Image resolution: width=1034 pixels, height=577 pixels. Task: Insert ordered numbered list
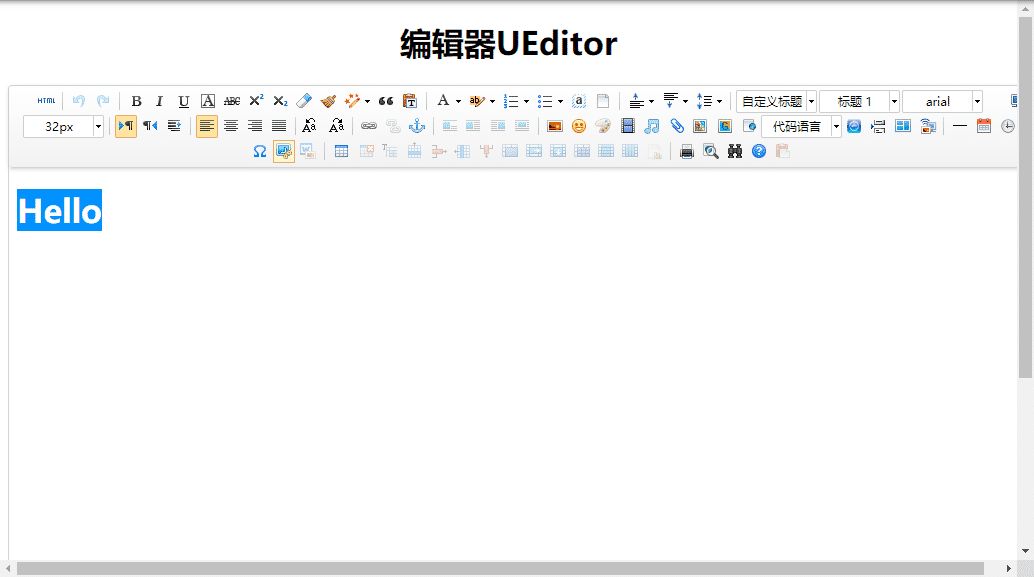pos(511,101)
